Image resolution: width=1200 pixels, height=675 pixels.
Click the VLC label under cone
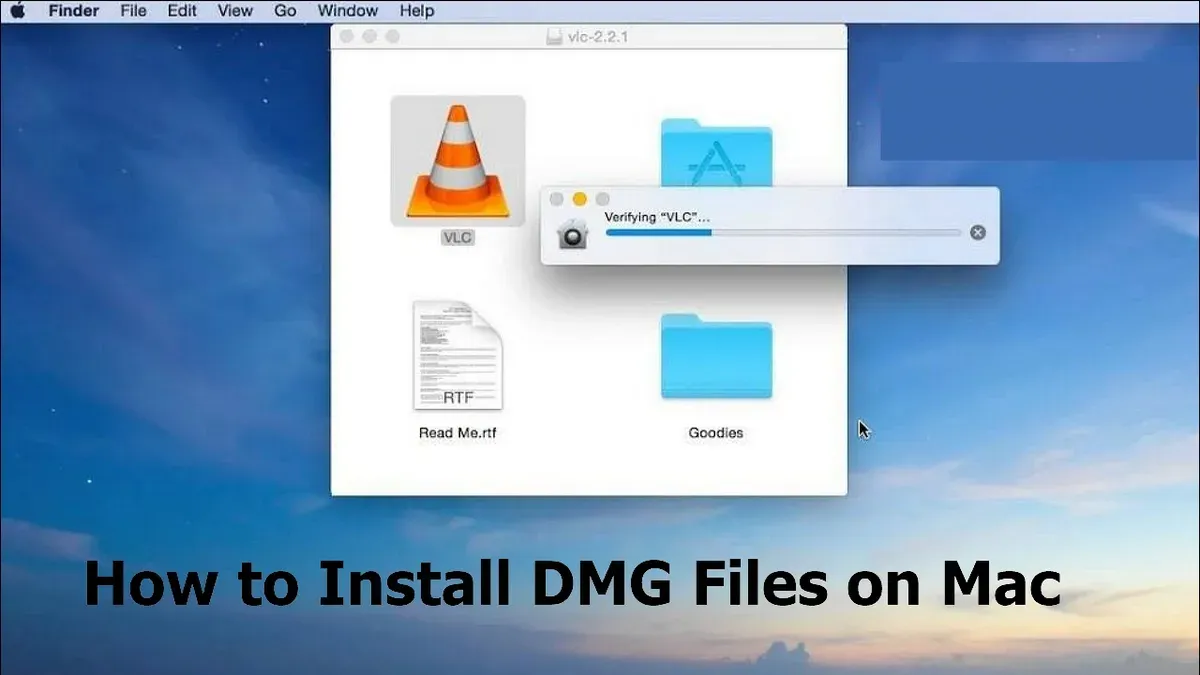[x=458, y=238]
